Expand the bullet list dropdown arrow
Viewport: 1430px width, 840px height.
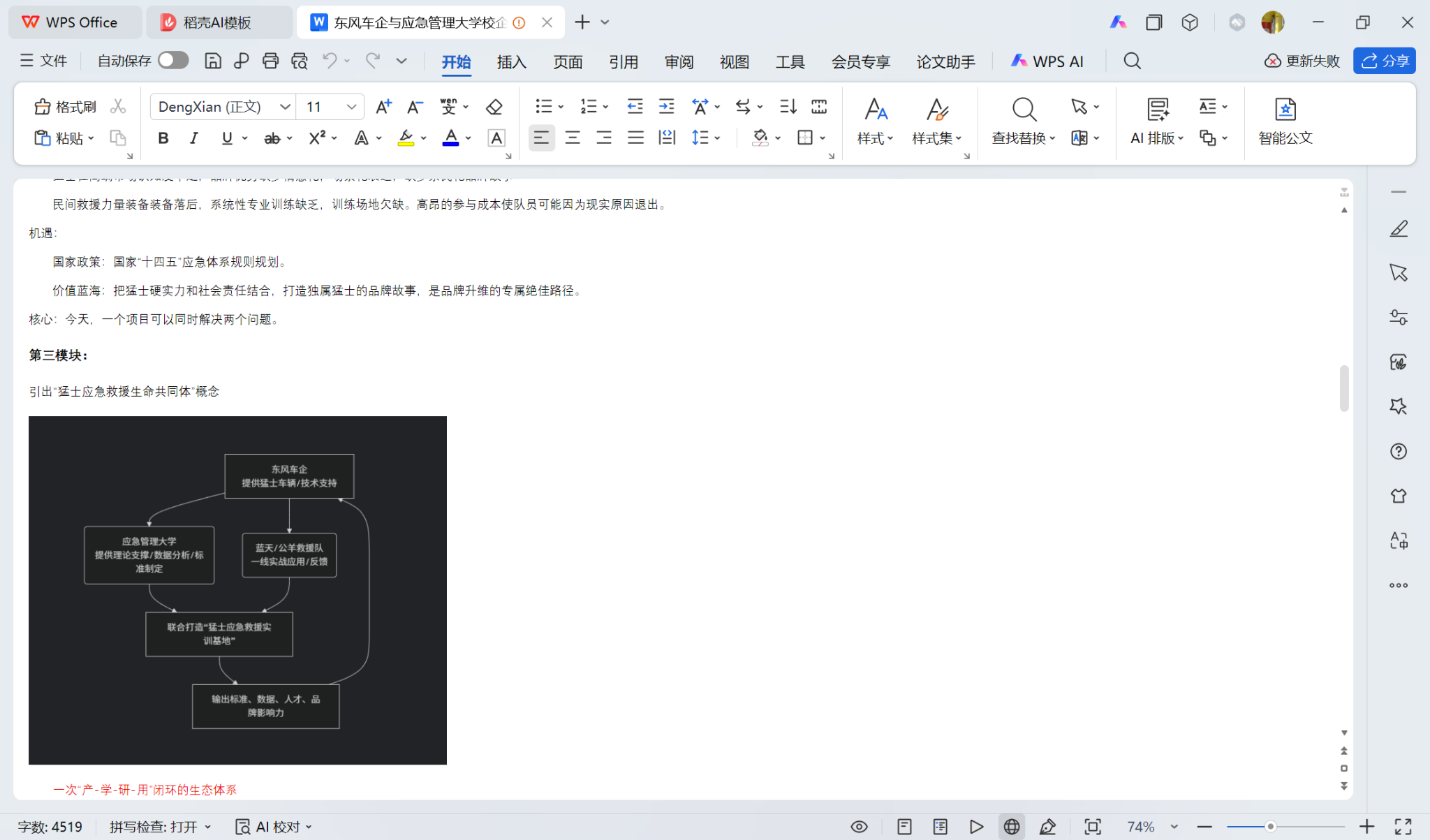[x=561, y=107]
